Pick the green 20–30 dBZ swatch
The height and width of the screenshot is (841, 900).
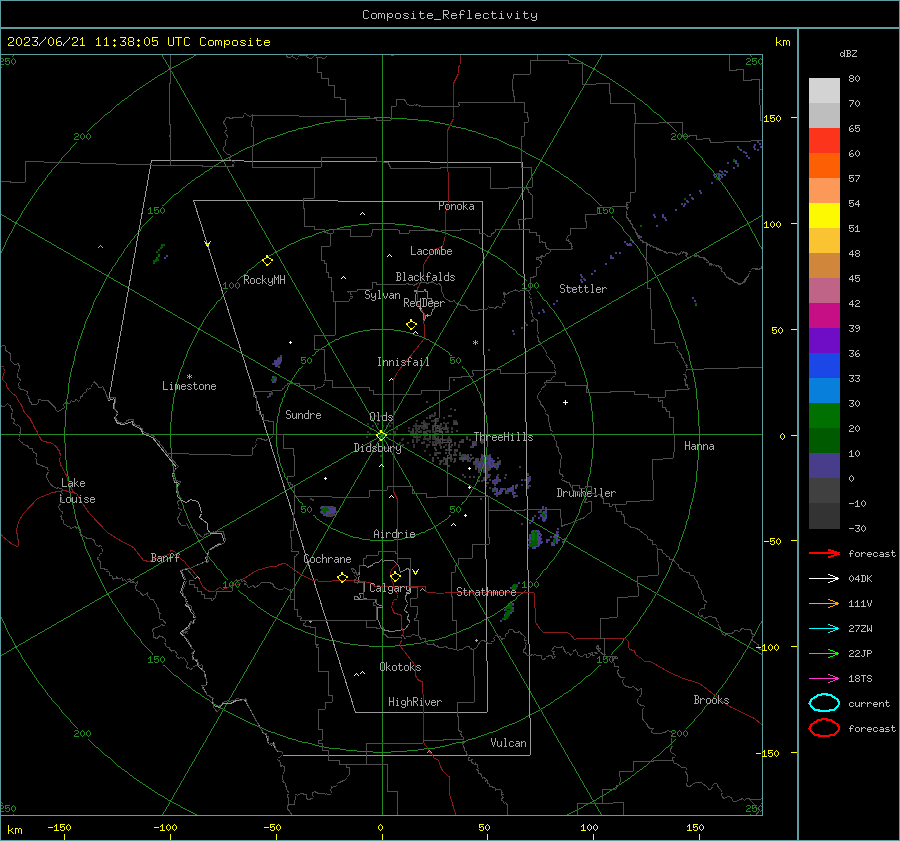824,415
